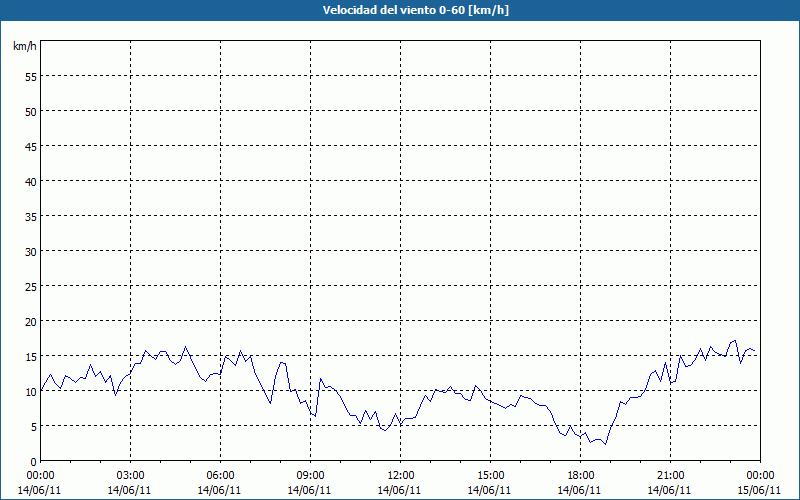The image size is (800, 500).
Task: Select the 06:00 time label on x-axis
Action: tap(220, 476)
